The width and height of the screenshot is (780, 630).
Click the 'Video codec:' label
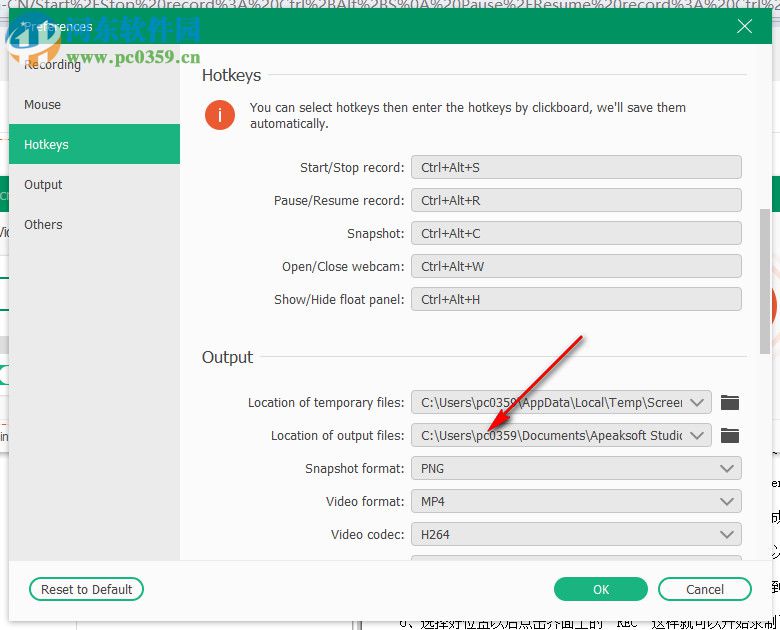click(368, 534)
